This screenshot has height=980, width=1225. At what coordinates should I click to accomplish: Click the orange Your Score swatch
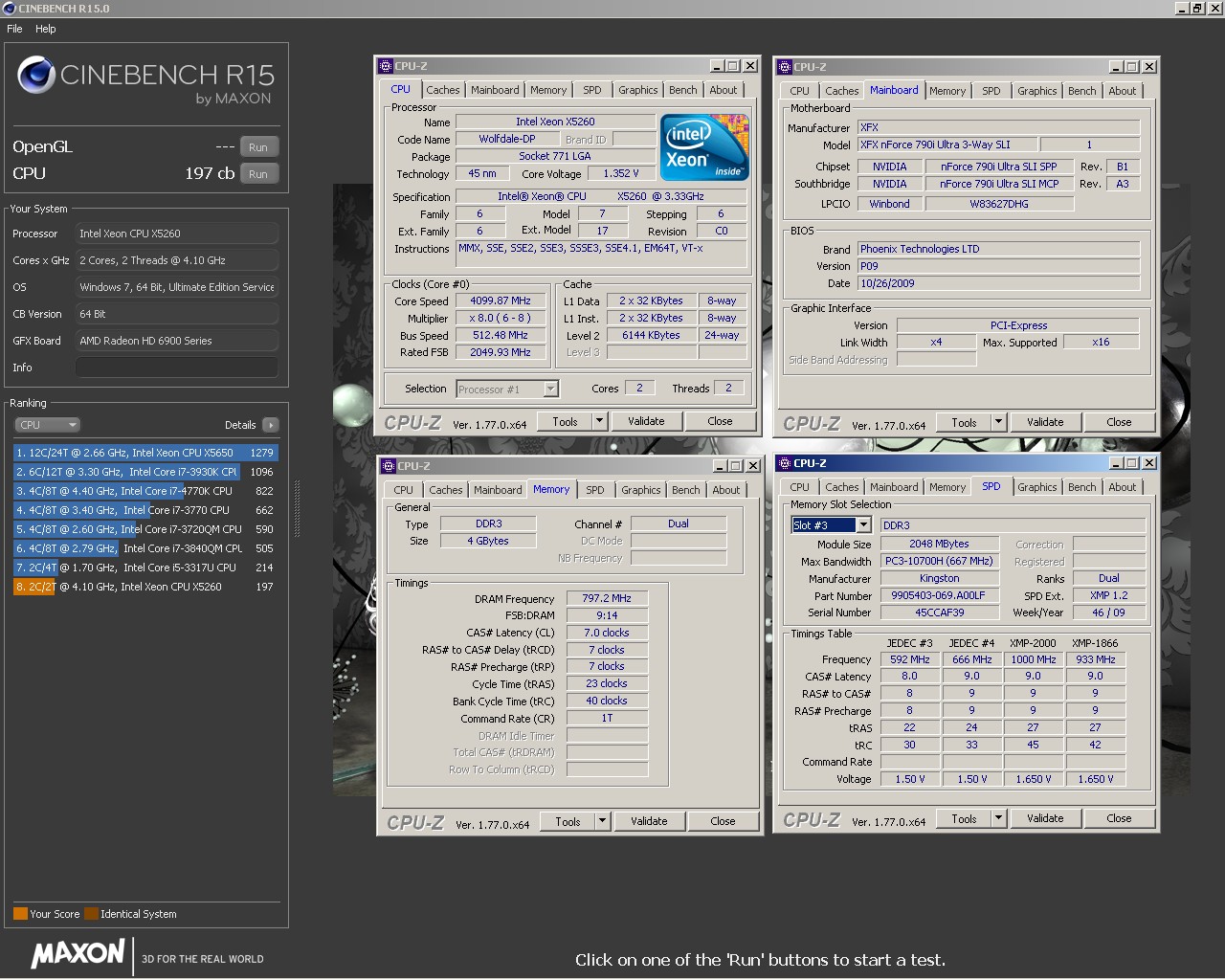click(x=20, y=914)
